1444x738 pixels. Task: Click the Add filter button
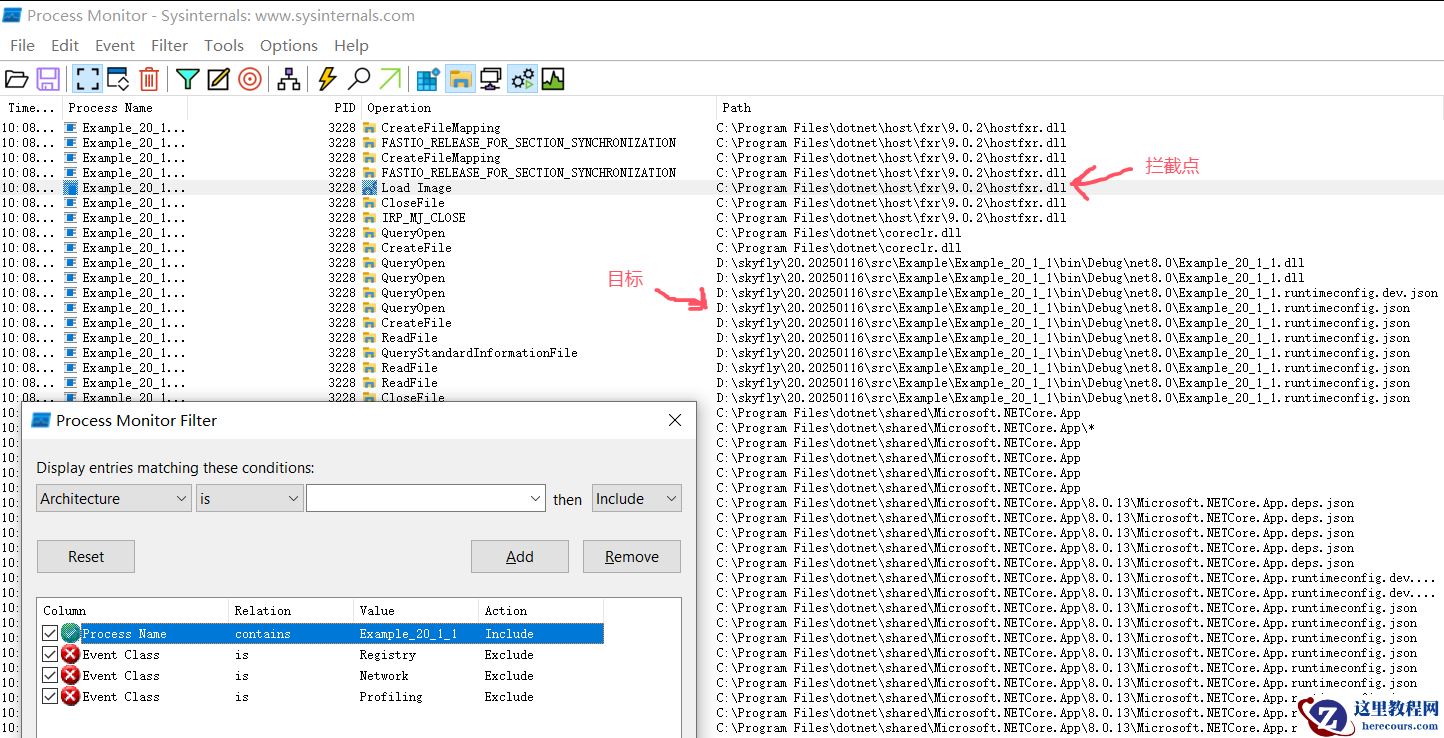click(x=520, y=557)
